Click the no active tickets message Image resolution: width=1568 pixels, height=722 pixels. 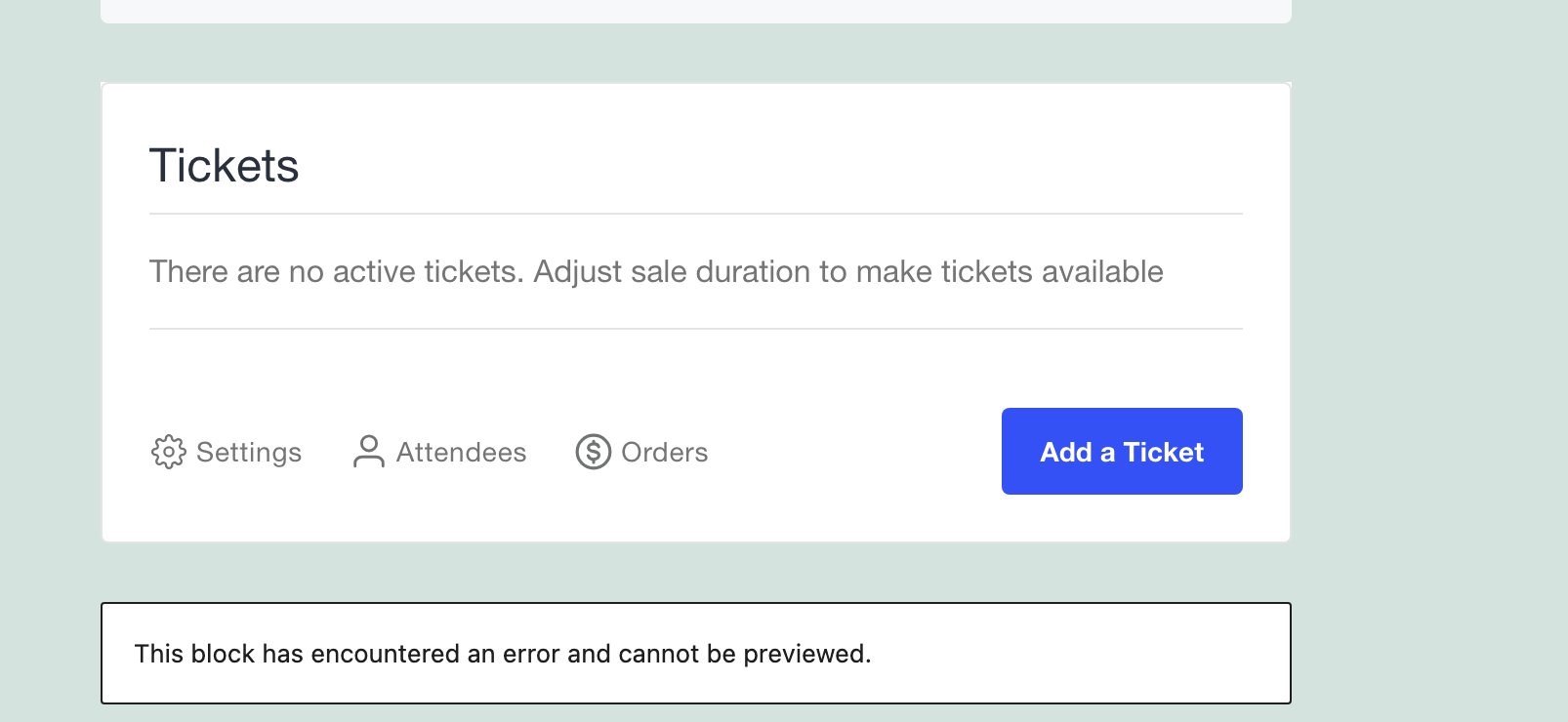[x=656, y=271]
